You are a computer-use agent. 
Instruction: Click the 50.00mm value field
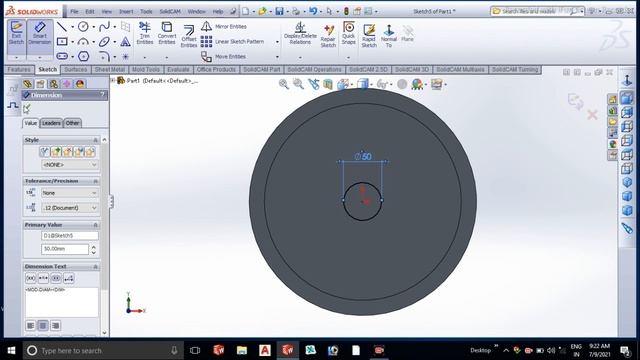point(65,249)
